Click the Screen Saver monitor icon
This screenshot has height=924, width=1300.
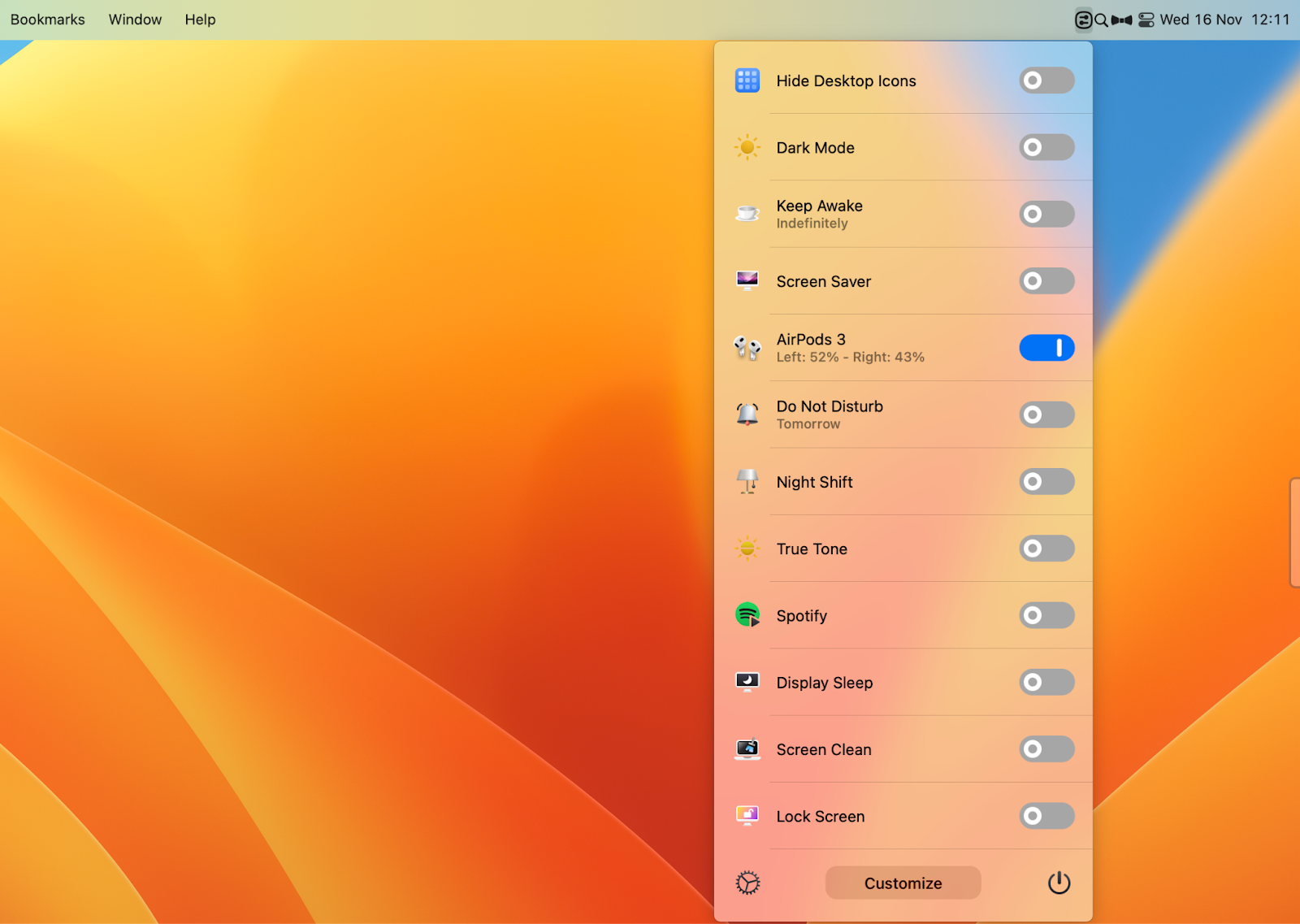pyautogui.click(x=747, y=280)
